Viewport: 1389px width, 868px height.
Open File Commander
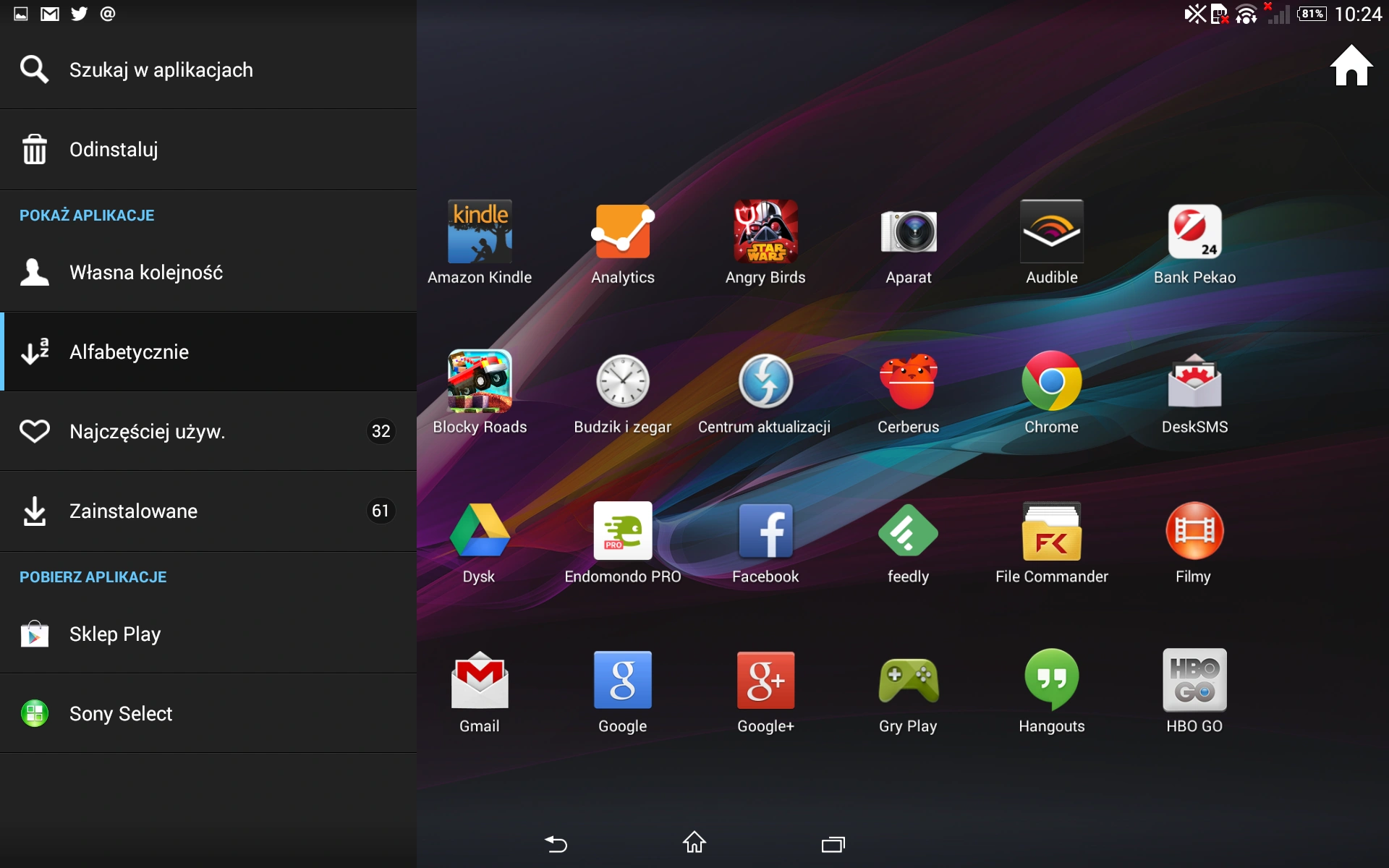pos(1051,542)
